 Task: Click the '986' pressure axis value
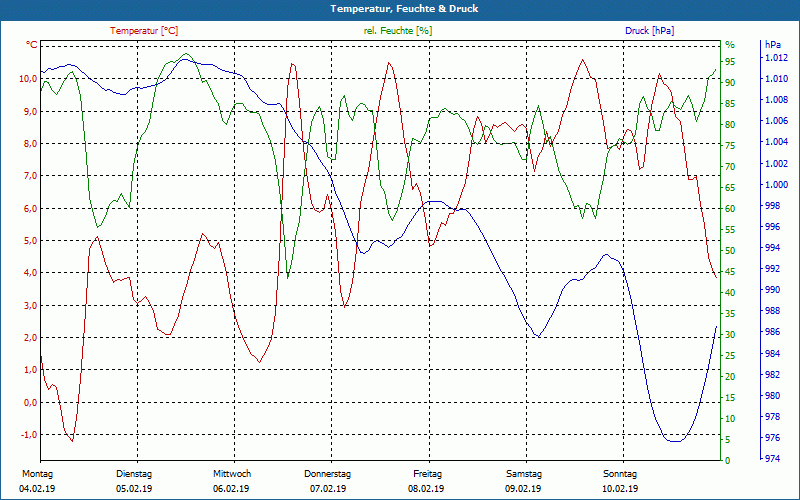[x=772, y=332]
